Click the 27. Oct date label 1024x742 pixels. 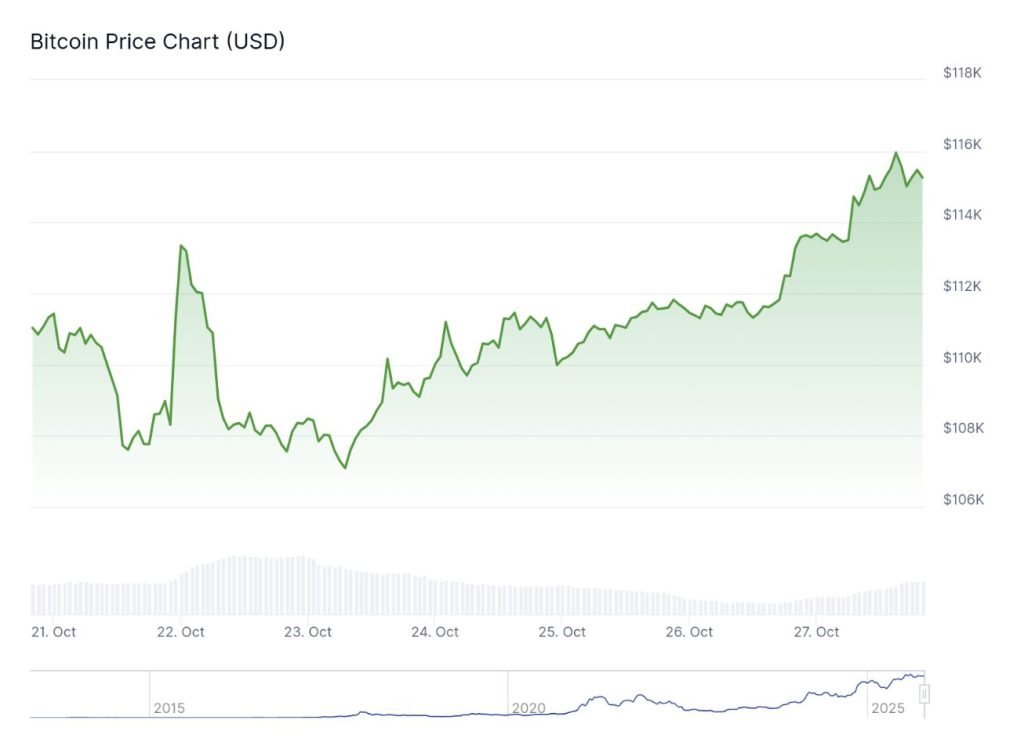click(816, 632)
